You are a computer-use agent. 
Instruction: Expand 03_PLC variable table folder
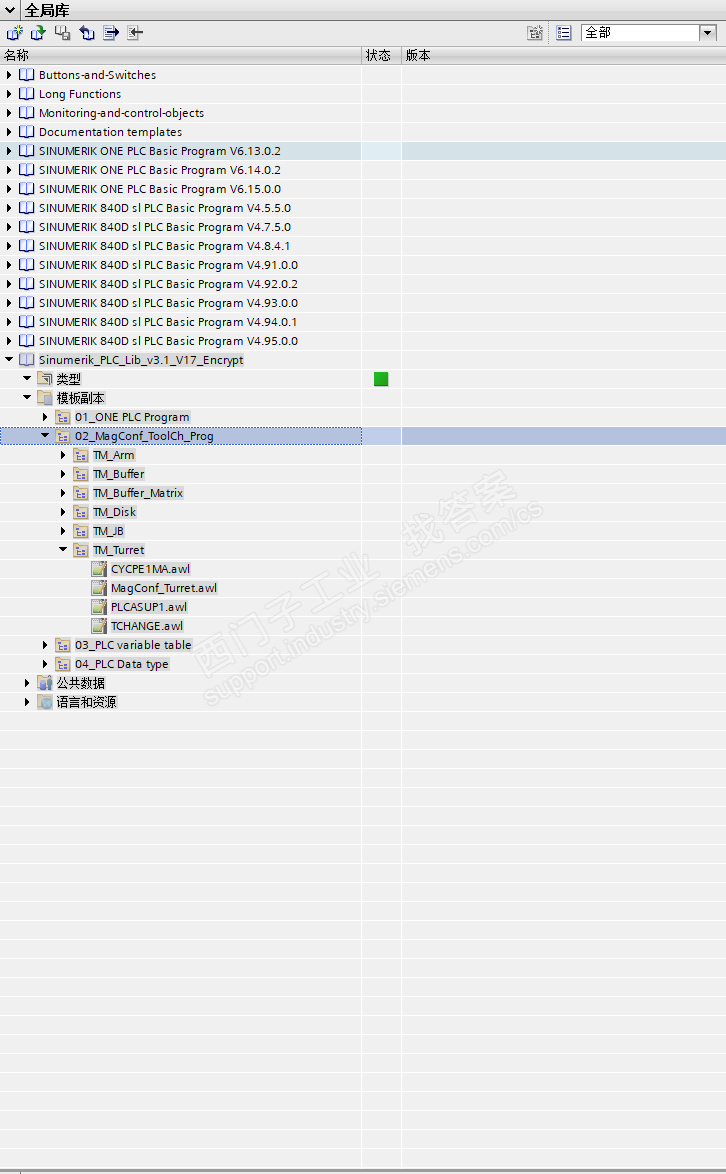click(45, 645)
